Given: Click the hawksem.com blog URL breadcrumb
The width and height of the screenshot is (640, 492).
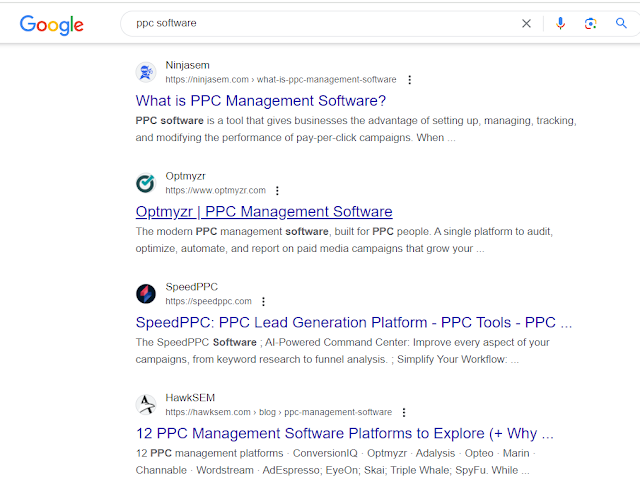Looking at the screenshot, I should pyautogui.click(x=279, y=412).
